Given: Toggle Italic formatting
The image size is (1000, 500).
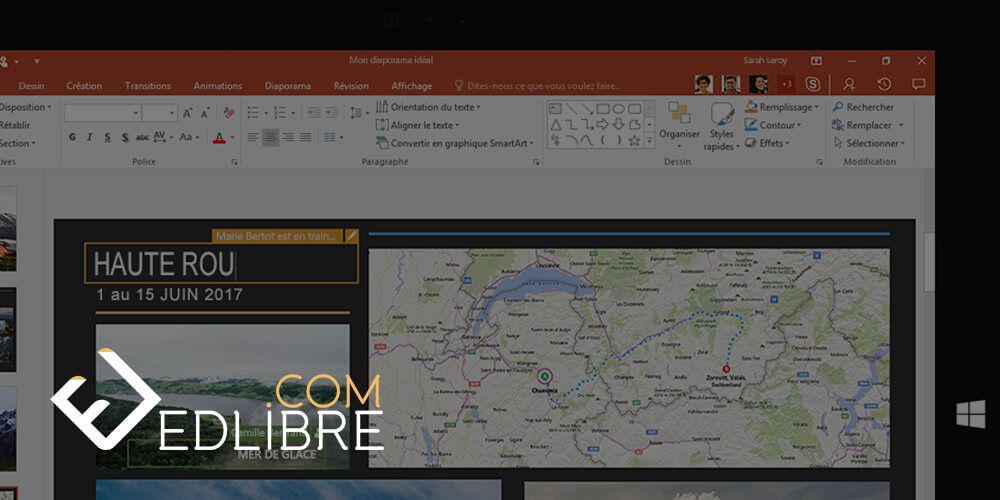Looking at the screenshot, I should [89, 137].
